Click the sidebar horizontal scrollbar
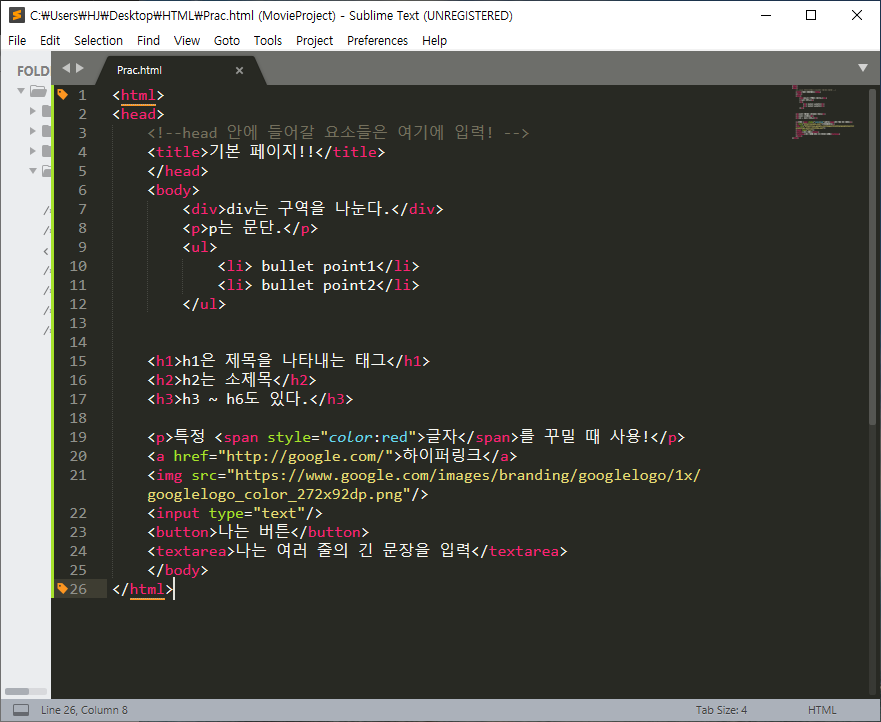Viewport: 881px width, 722px height. [x=17, y=691]
